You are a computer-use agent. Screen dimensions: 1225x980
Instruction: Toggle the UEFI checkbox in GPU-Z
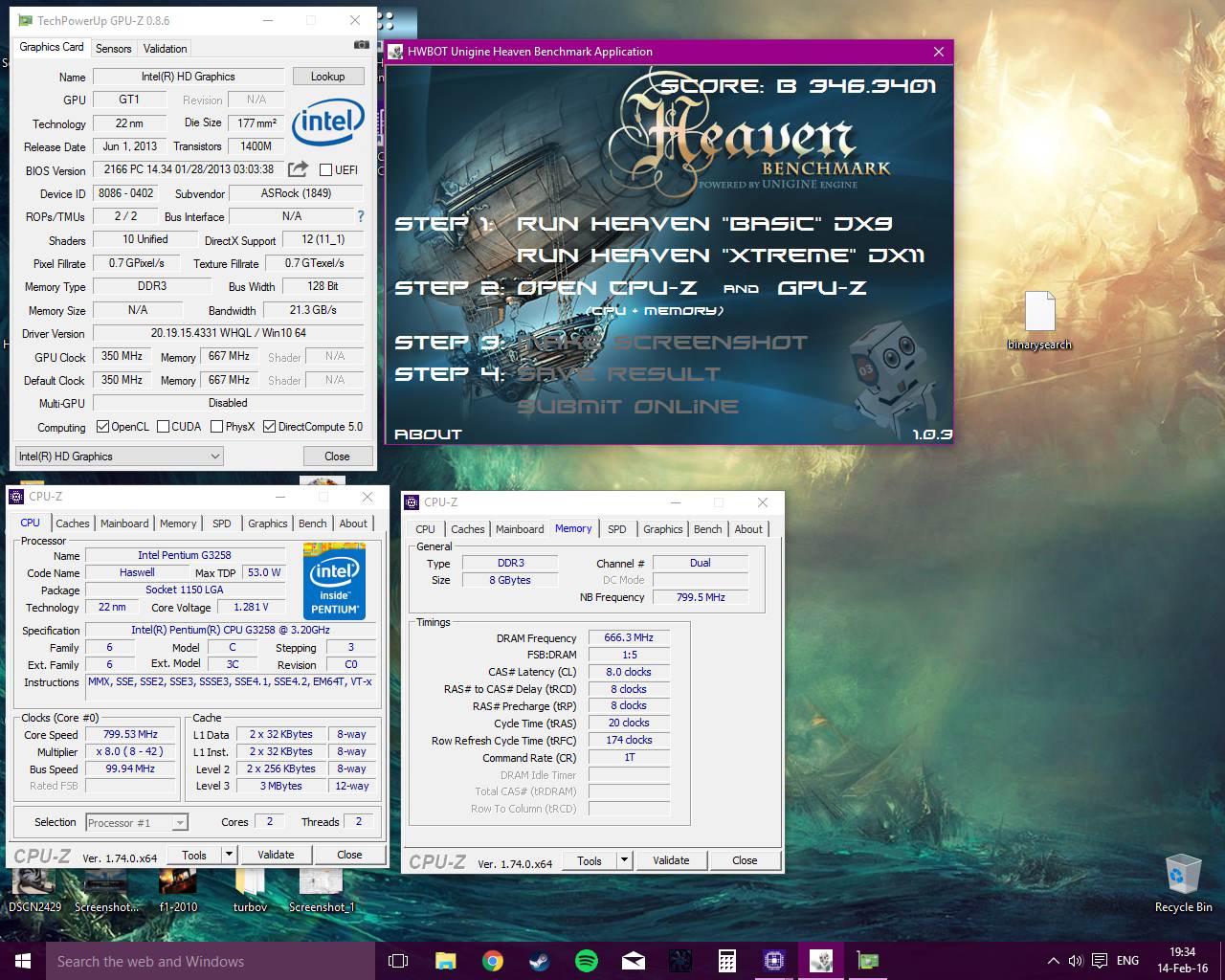tap(325, 170)
